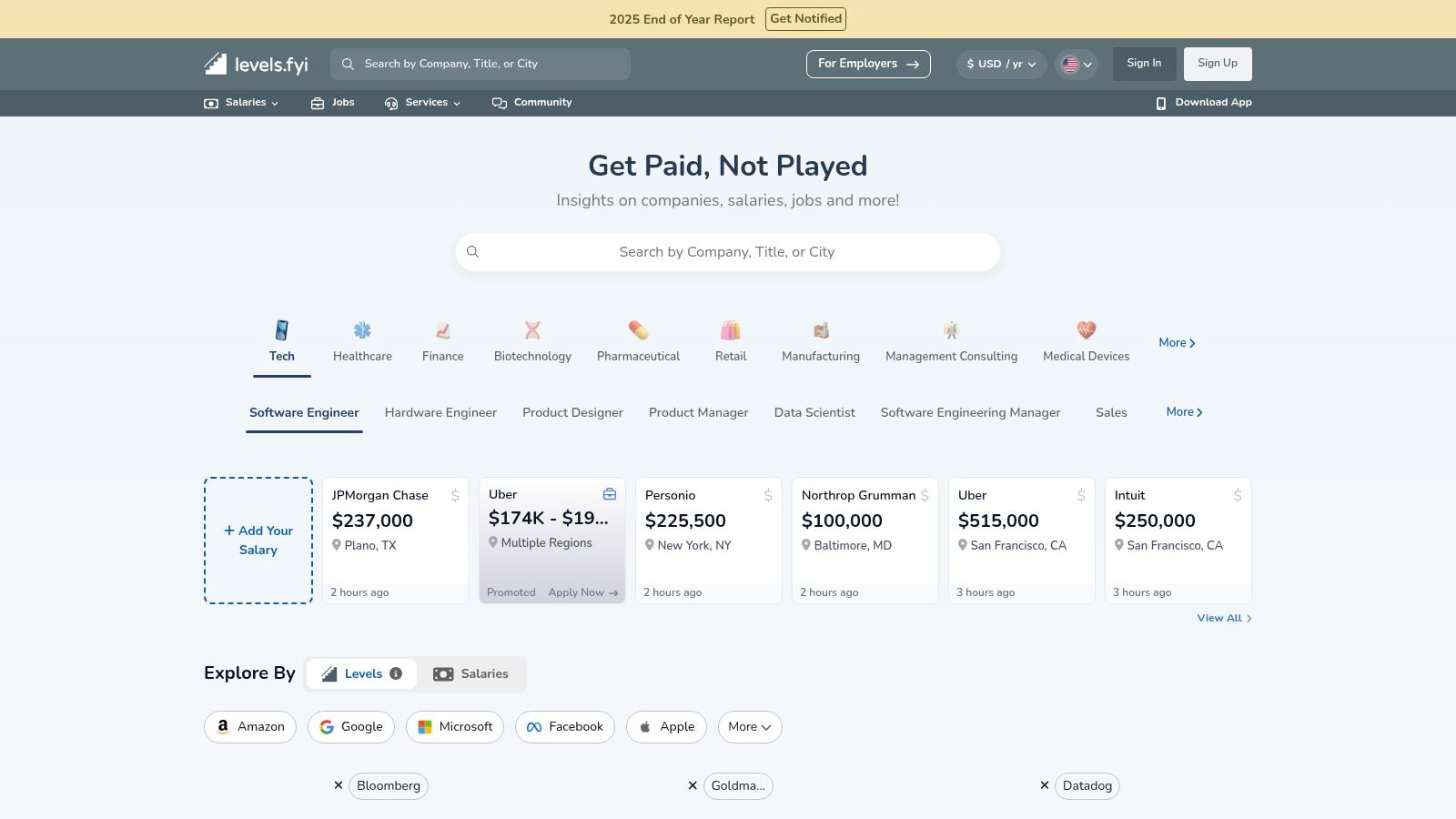Click the main hero search field
Viewport: 1456px width, 819px height.
(727, 252)
